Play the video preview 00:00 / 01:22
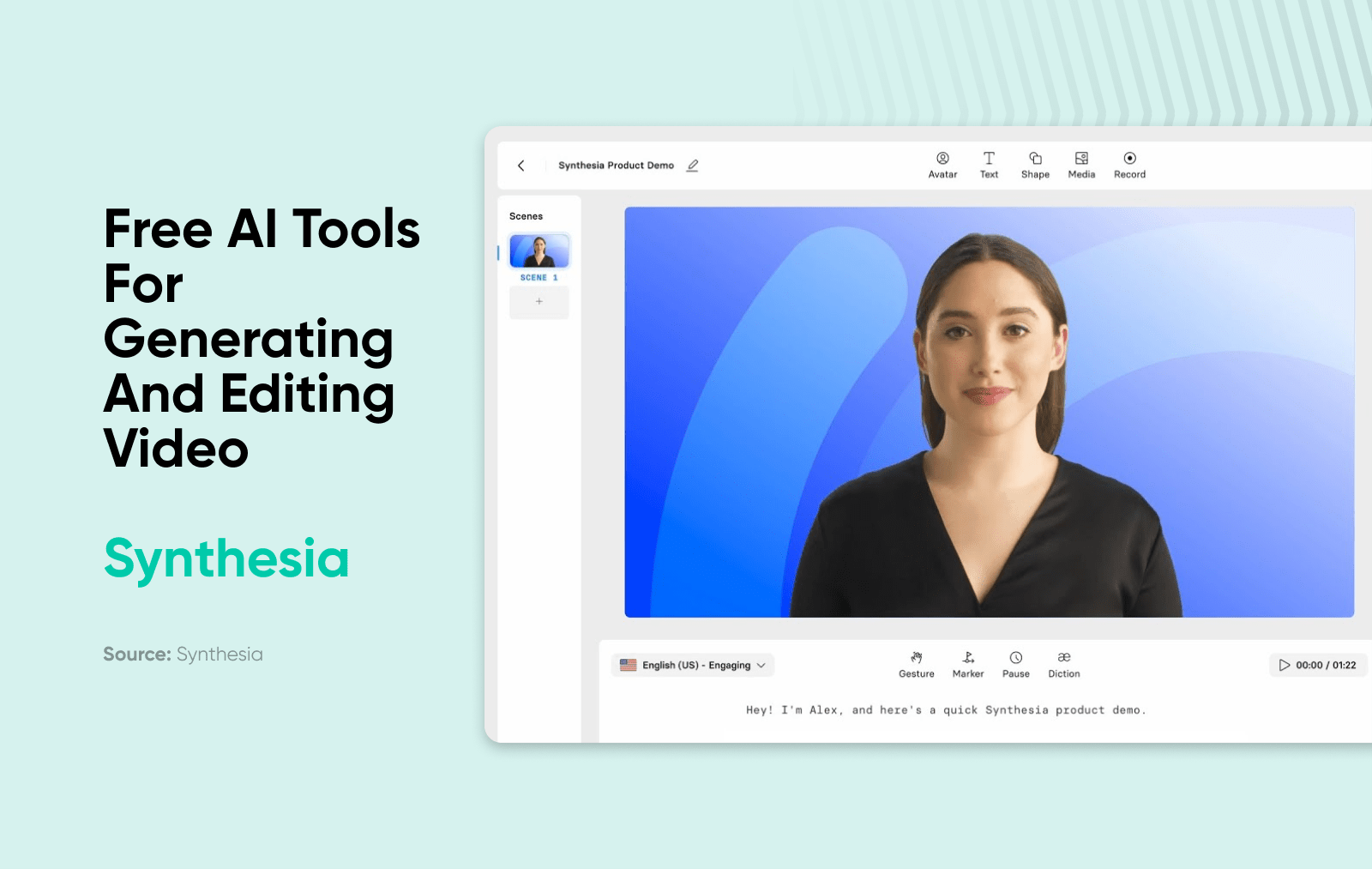The height and width of the screenshot is (869, 1372). (1318, 665)
